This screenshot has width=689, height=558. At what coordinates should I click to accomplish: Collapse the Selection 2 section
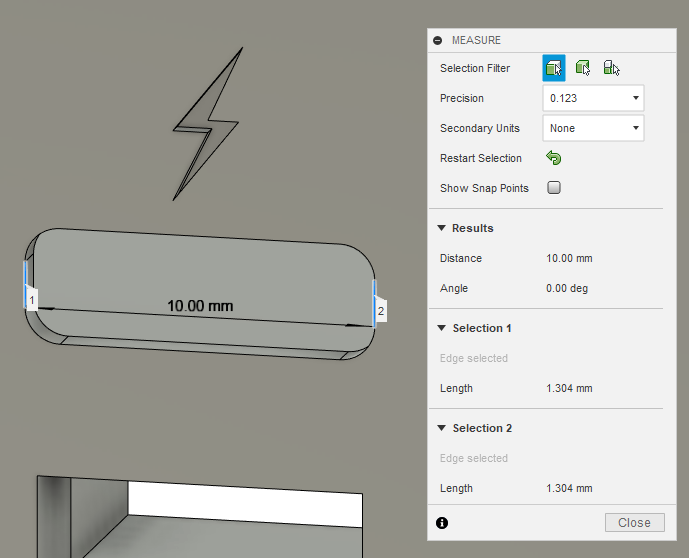coord(442,428)
